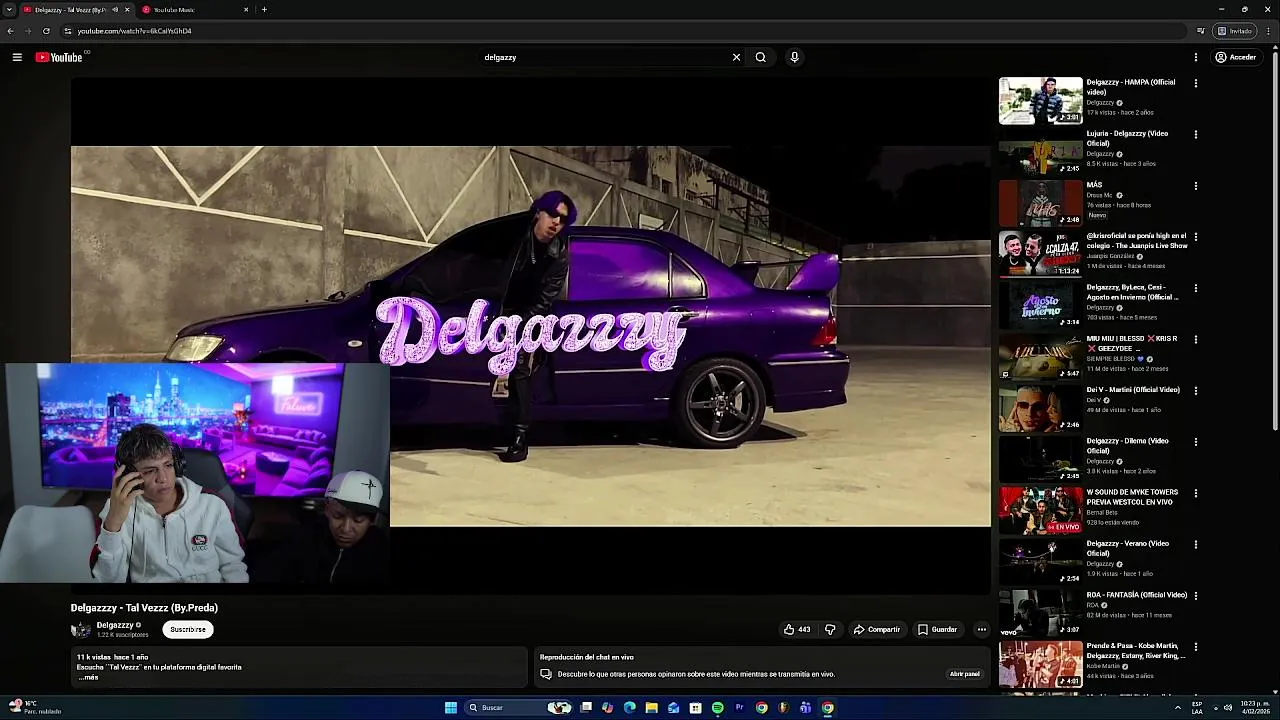Open Lujuria - Delgazzzy video title
Viewport: 1280px width, 720px height.
click(1127, 138)
